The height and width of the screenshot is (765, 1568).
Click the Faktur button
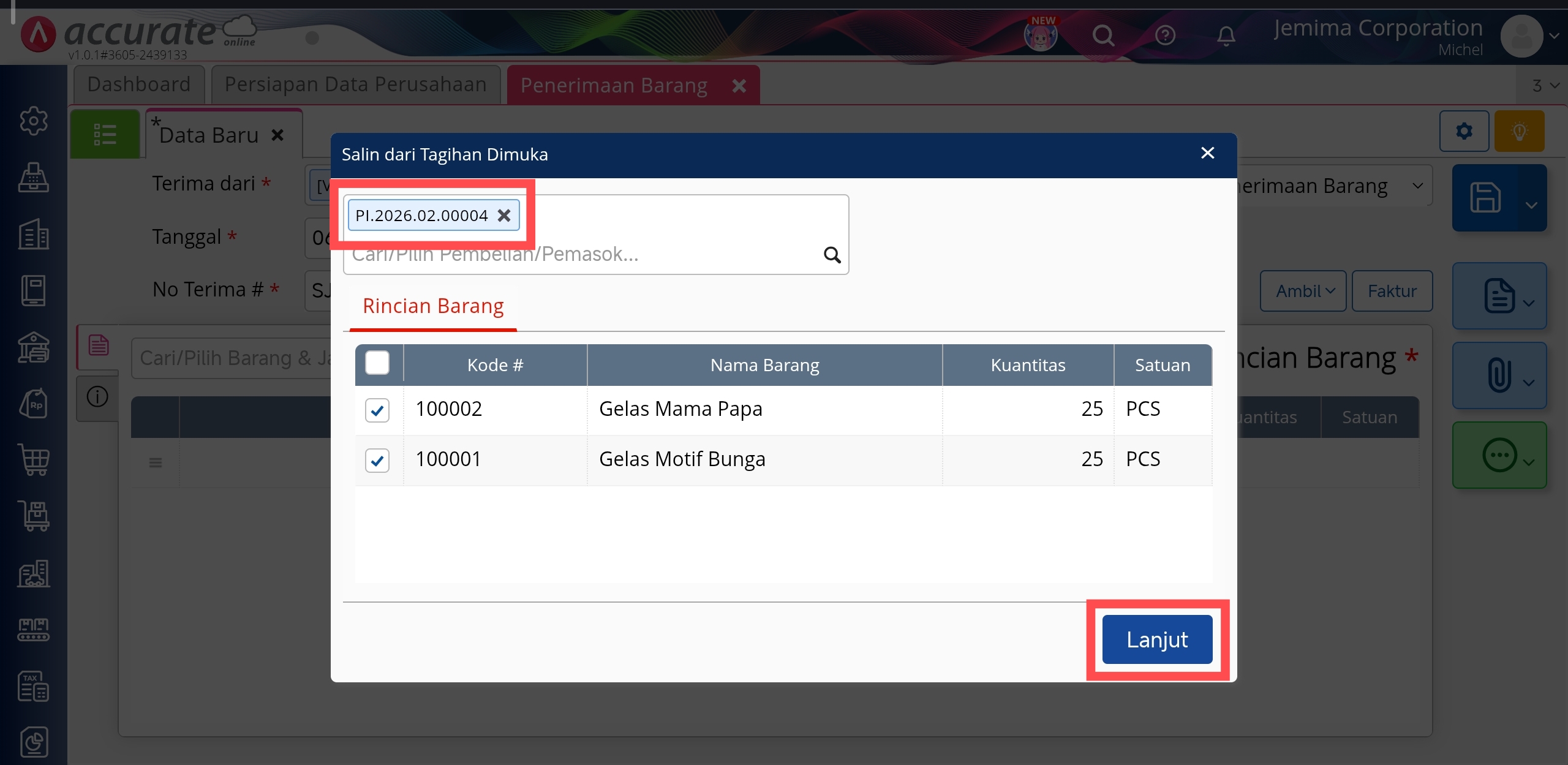(1392, 291)
